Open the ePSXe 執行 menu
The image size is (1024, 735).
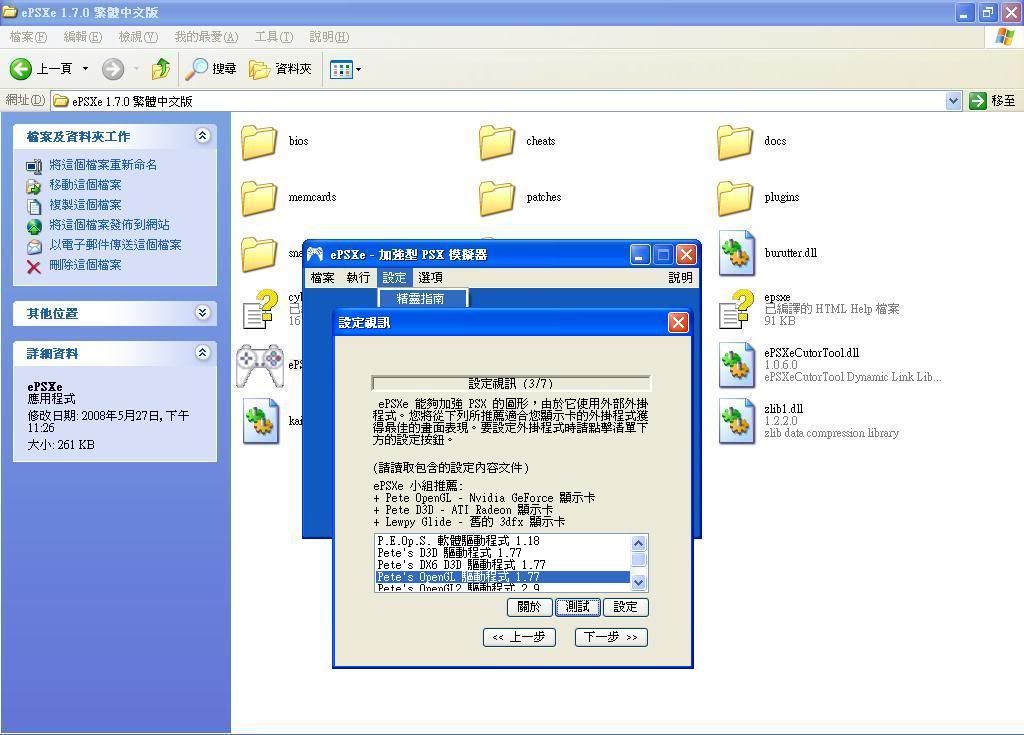point(359,278)
